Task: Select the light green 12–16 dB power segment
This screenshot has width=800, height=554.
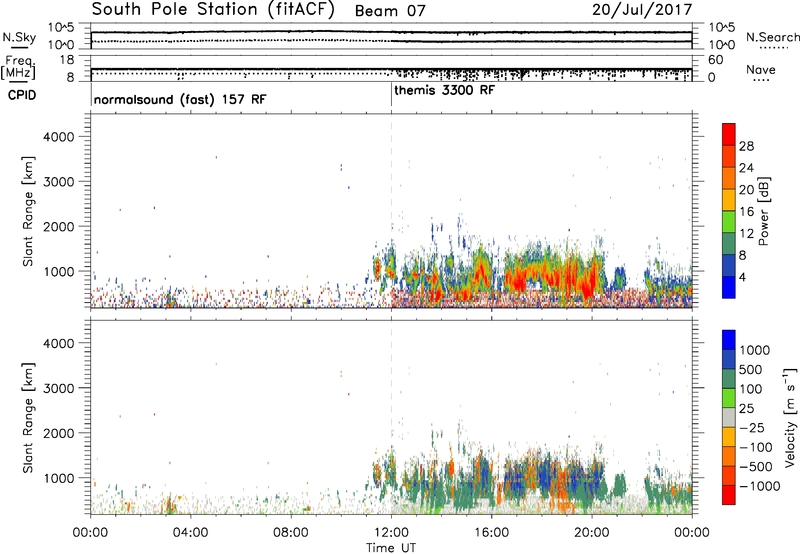Action: (x=729, y=221)
